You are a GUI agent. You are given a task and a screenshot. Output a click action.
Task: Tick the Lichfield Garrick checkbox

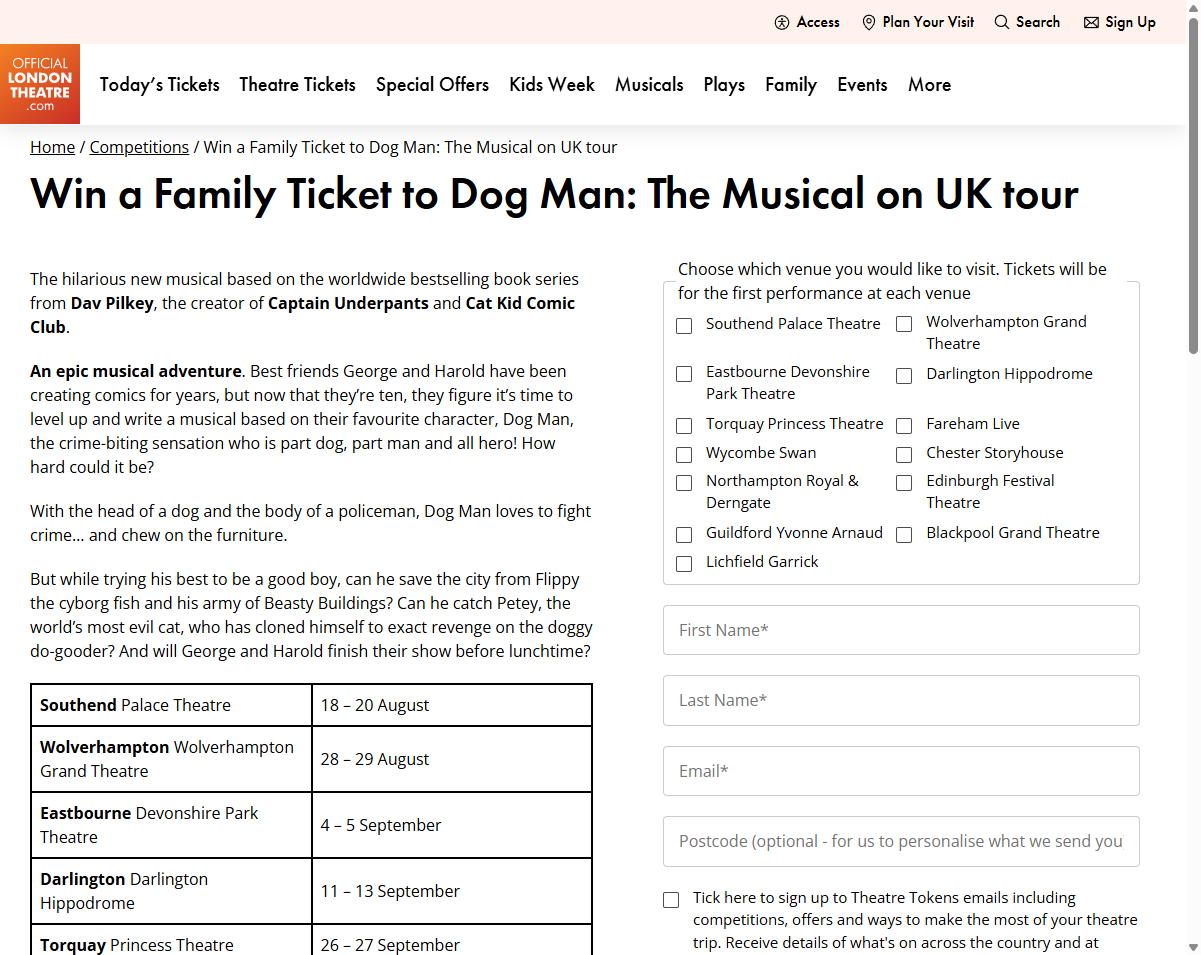tap(684, 564)
